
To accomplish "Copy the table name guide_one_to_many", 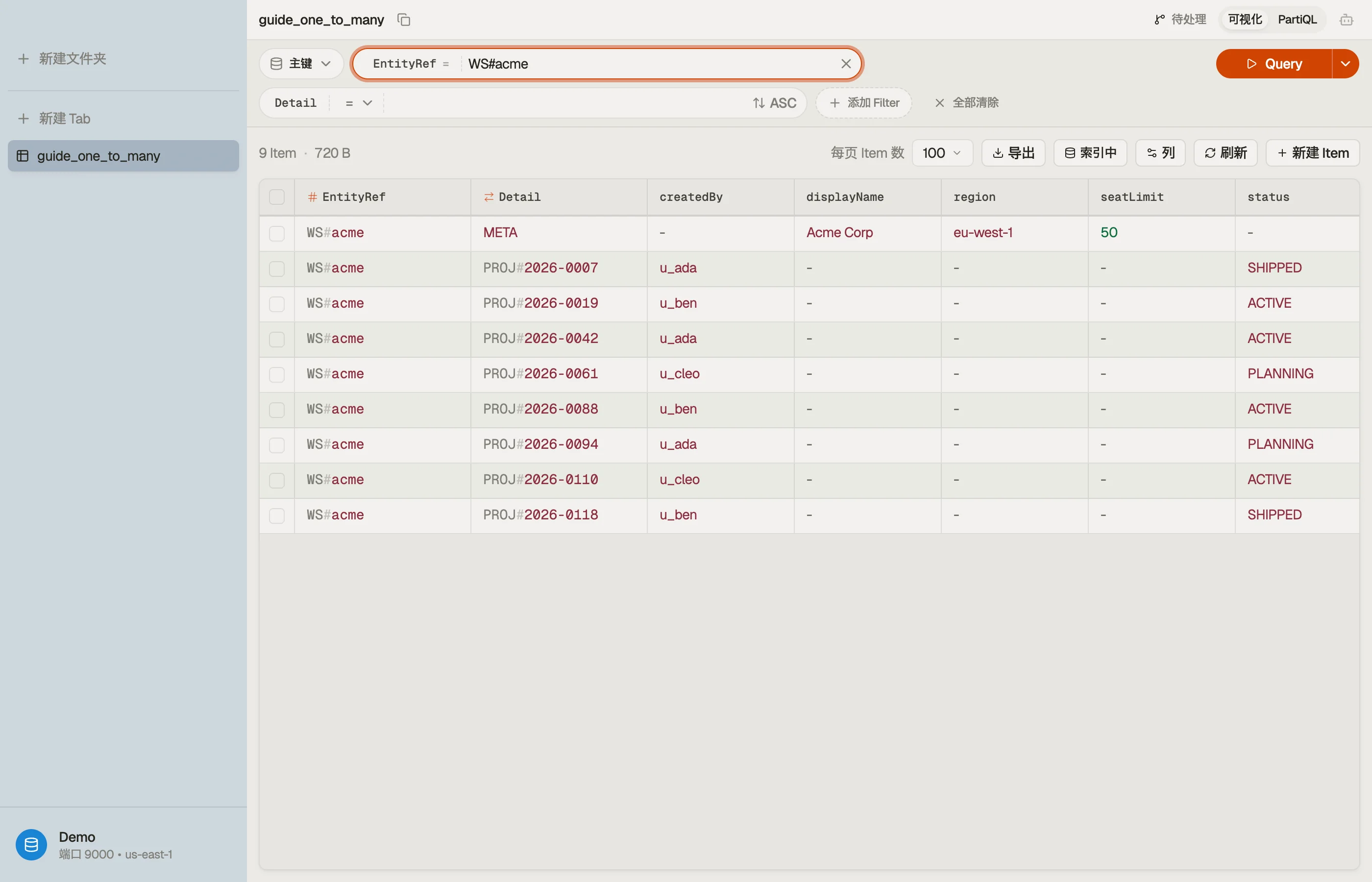I will (404, 20).
